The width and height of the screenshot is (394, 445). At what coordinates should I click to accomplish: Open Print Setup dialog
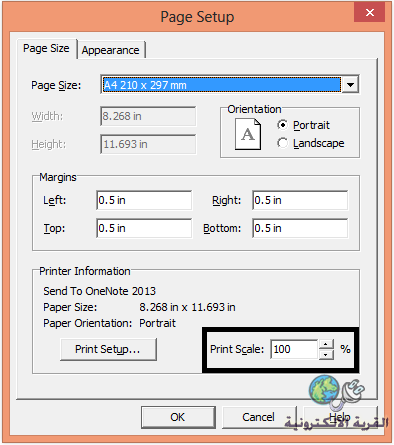(108, 349)
